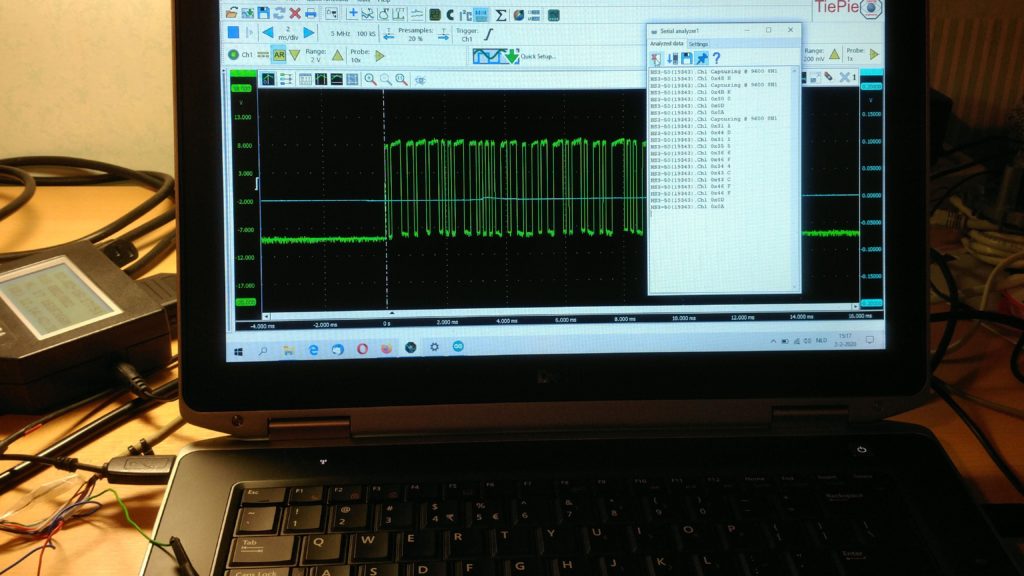Click the blue plus add-graph icon
Viewport: 1024px width, 576px height.
pos(353,12)
